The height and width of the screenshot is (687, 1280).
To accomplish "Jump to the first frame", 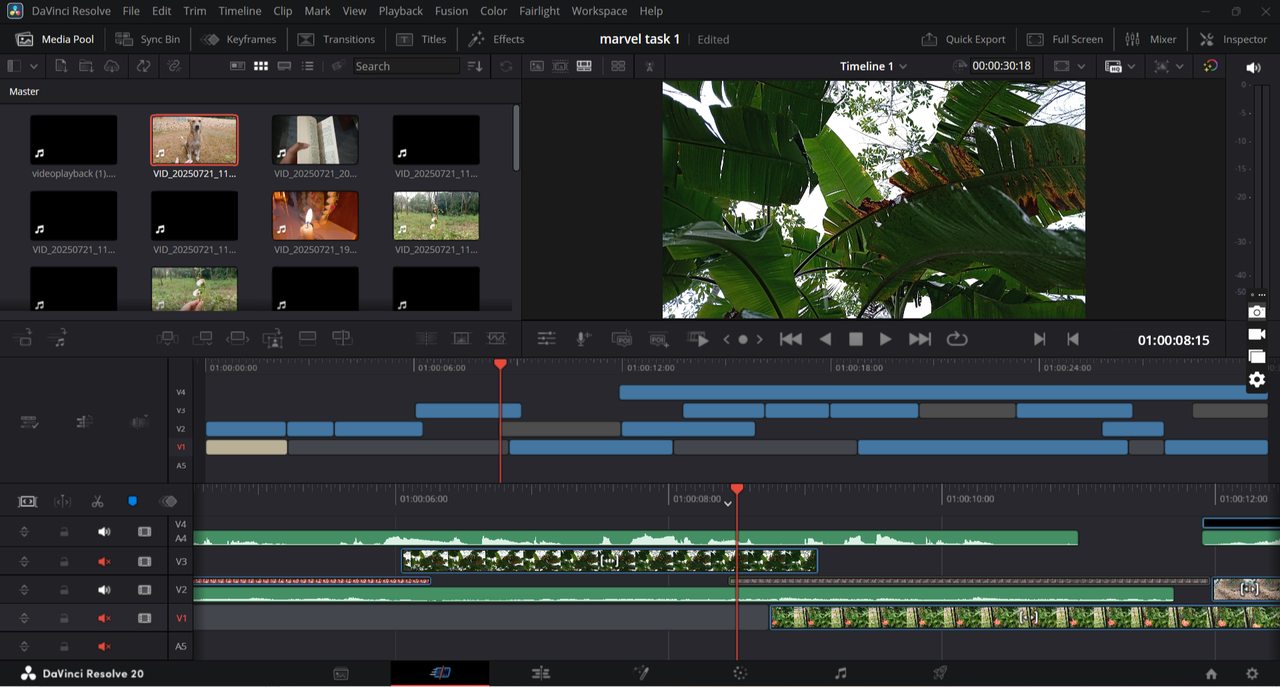I will coord(790,339).
